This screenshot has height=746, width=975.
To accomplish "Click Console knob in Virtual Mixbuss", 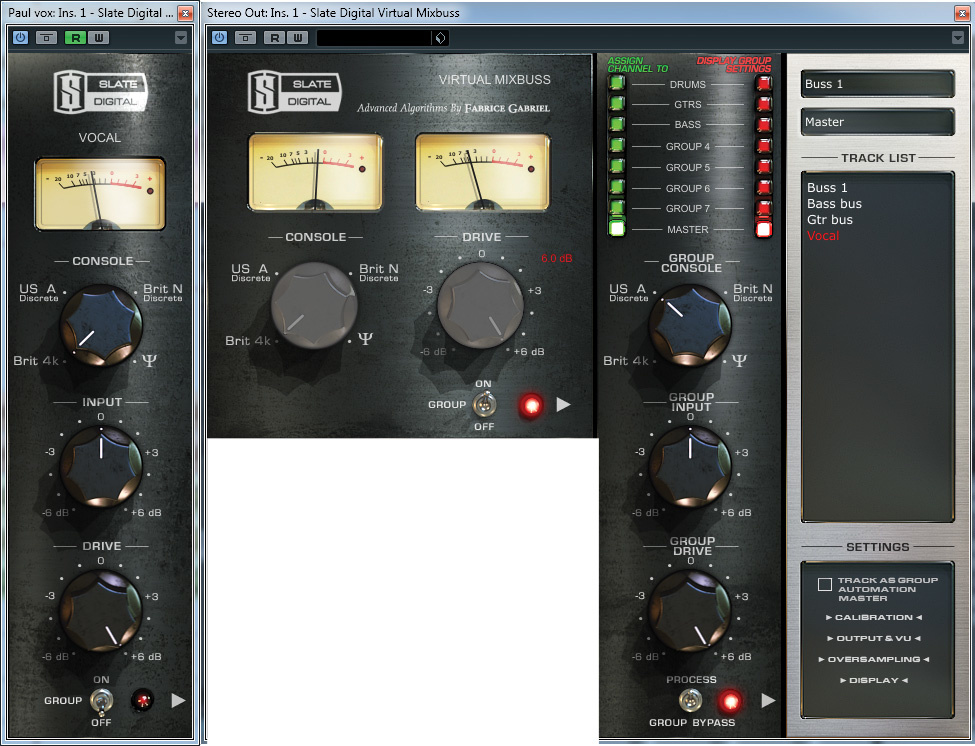I will 314,304.
